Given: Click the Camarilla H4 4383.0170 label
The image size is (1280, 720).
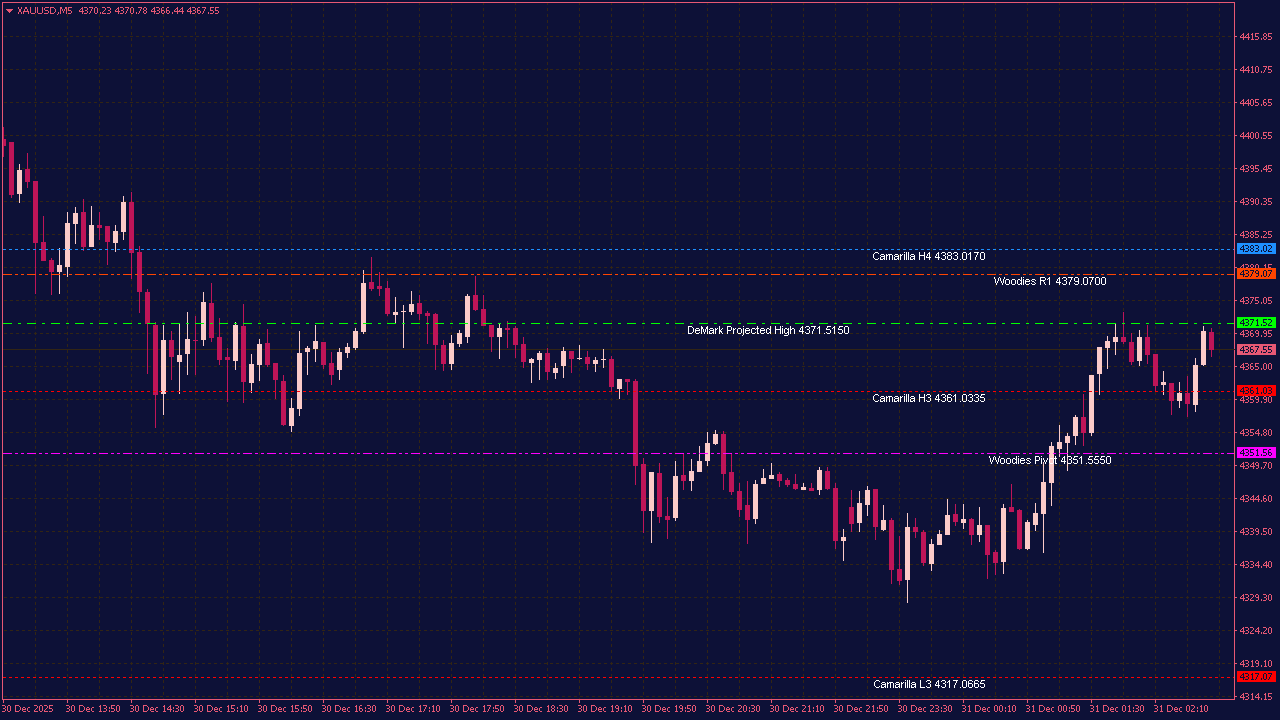Looking at the screenshot, I should click(x=928, y=256).
